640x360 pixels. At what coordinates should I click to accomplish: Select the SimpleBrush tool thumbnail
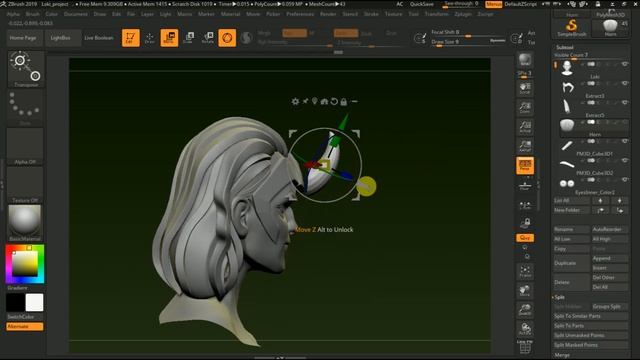click(x=571, y=28)
